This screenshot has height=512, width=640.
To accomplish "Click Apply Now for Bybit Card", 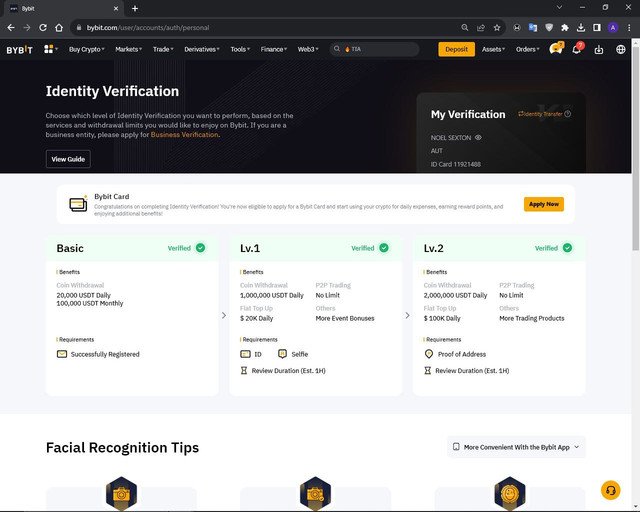I will [544, 204].
